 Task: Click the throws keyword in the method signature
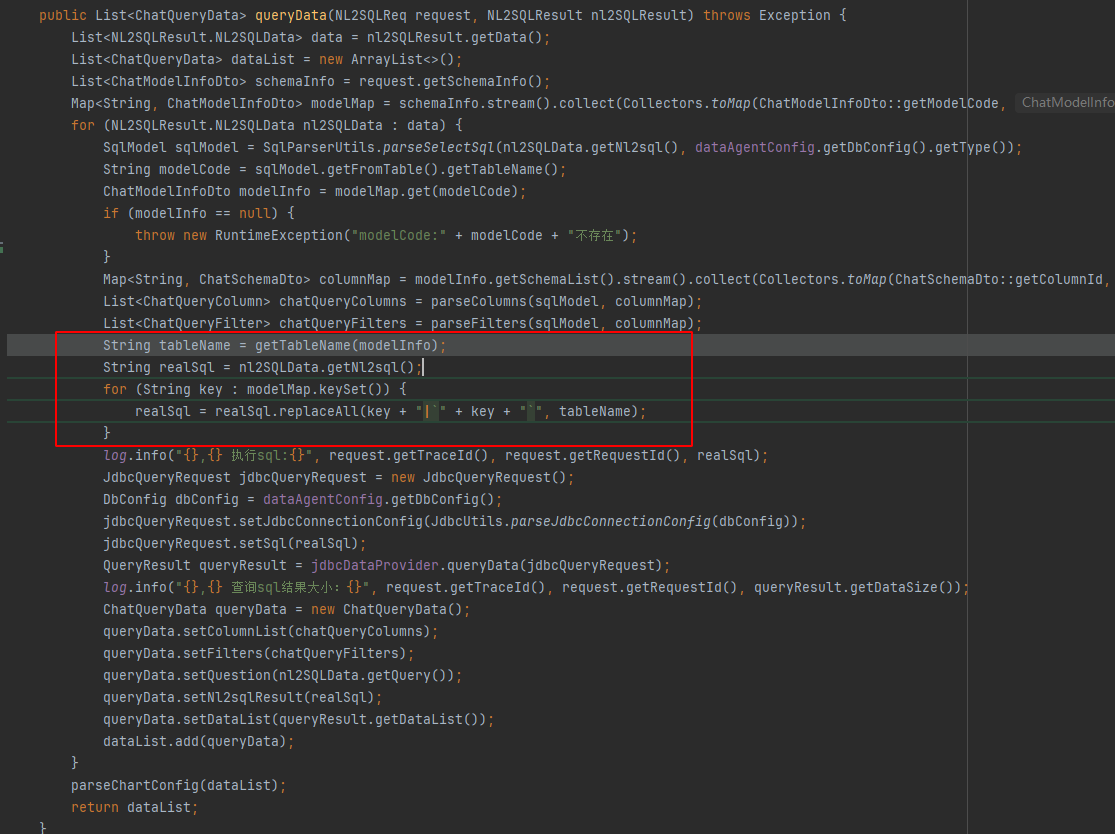(727, 16)
